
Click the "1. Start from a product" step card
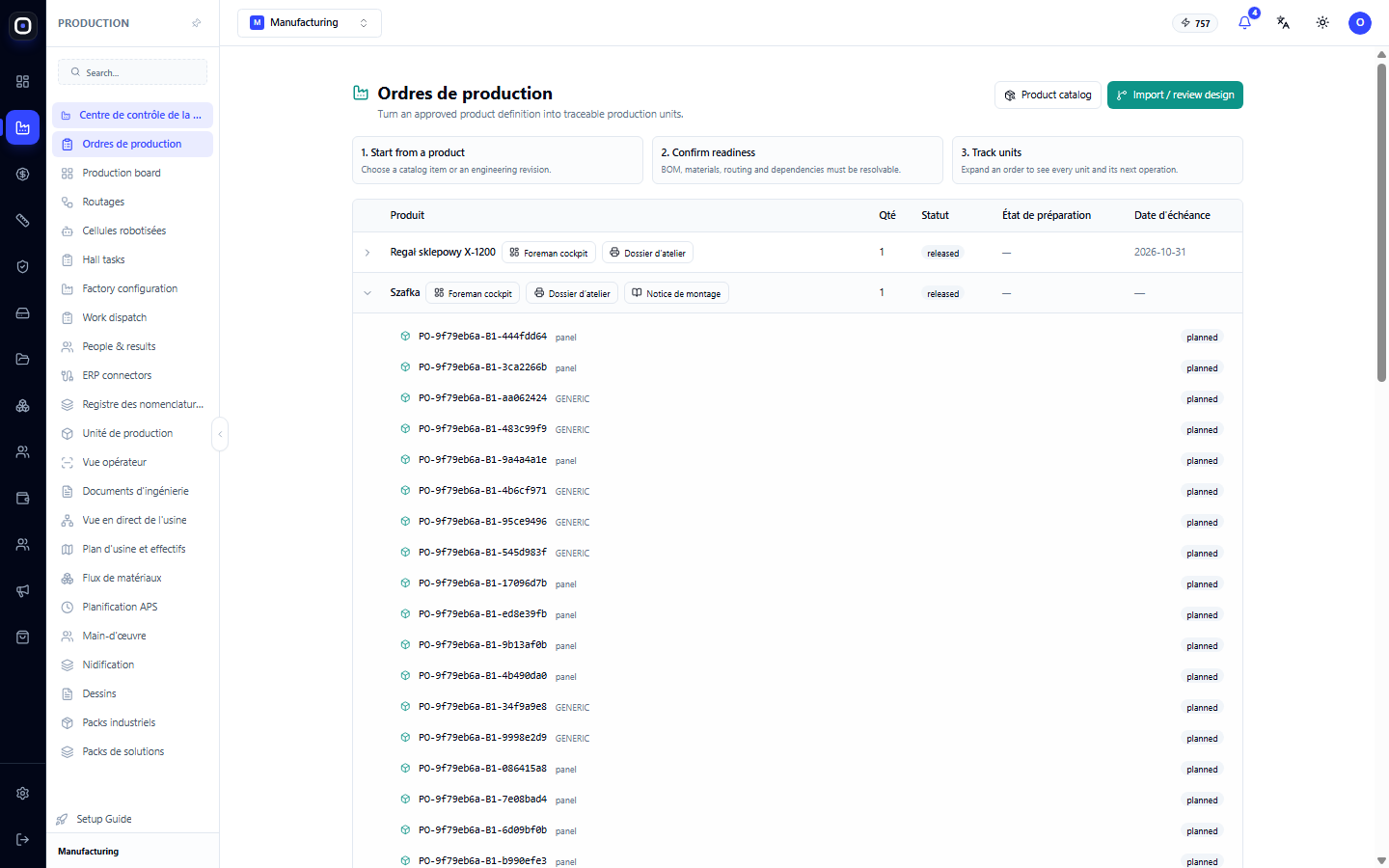pyautogui.click(x=498, y=160)
